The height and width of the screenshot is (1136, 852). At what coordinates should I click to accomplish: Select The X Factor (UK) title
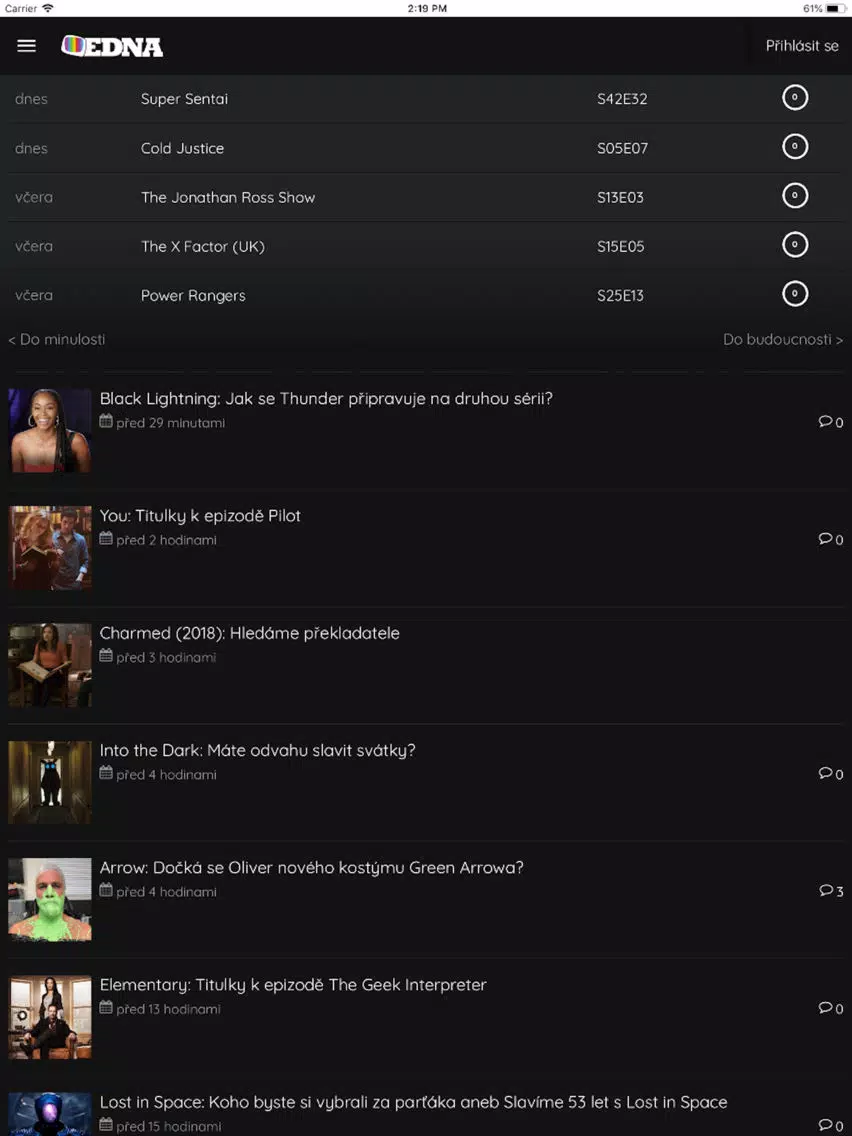pyautogui.click(x=203, y=247)
